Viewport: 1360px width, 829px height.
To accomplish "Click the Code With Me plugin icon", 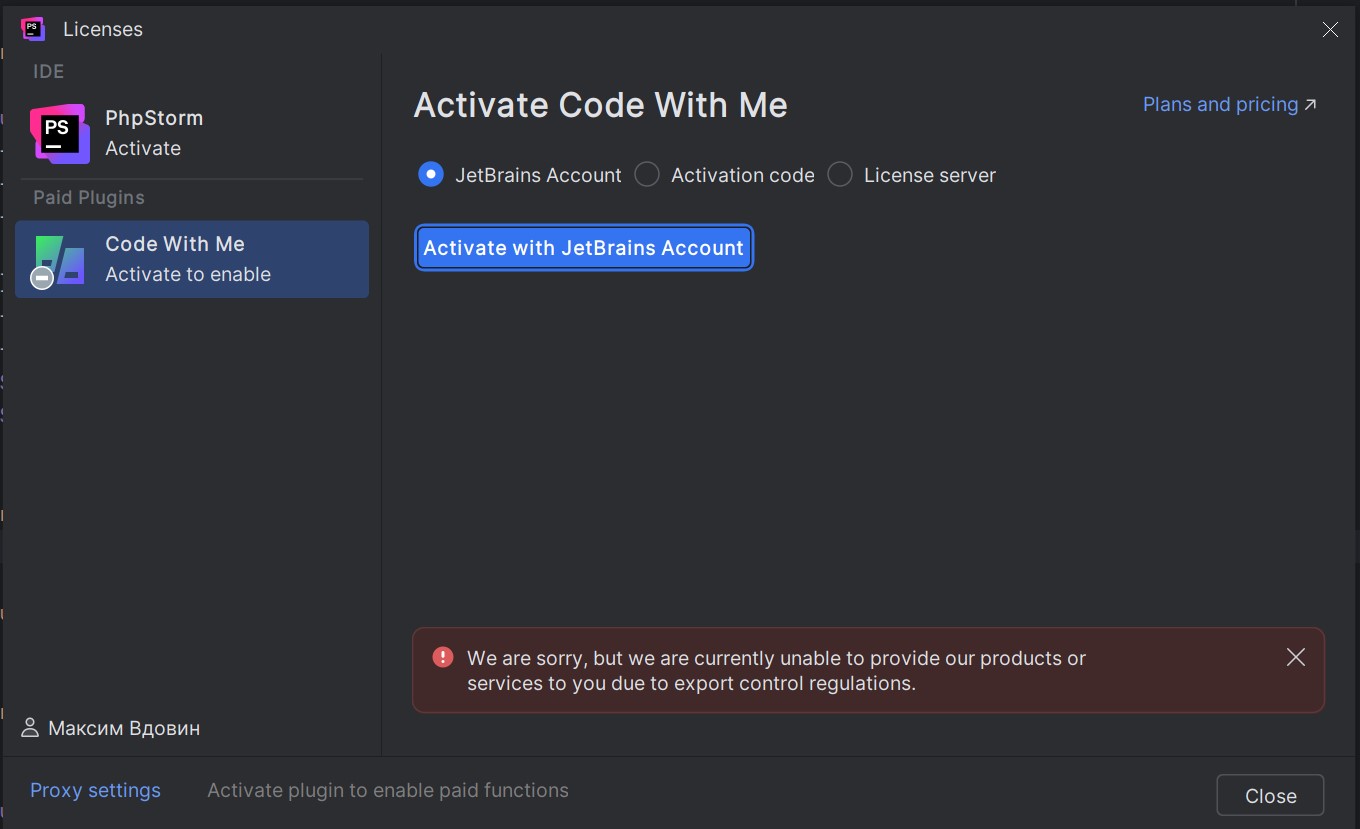I will [59, 260].
